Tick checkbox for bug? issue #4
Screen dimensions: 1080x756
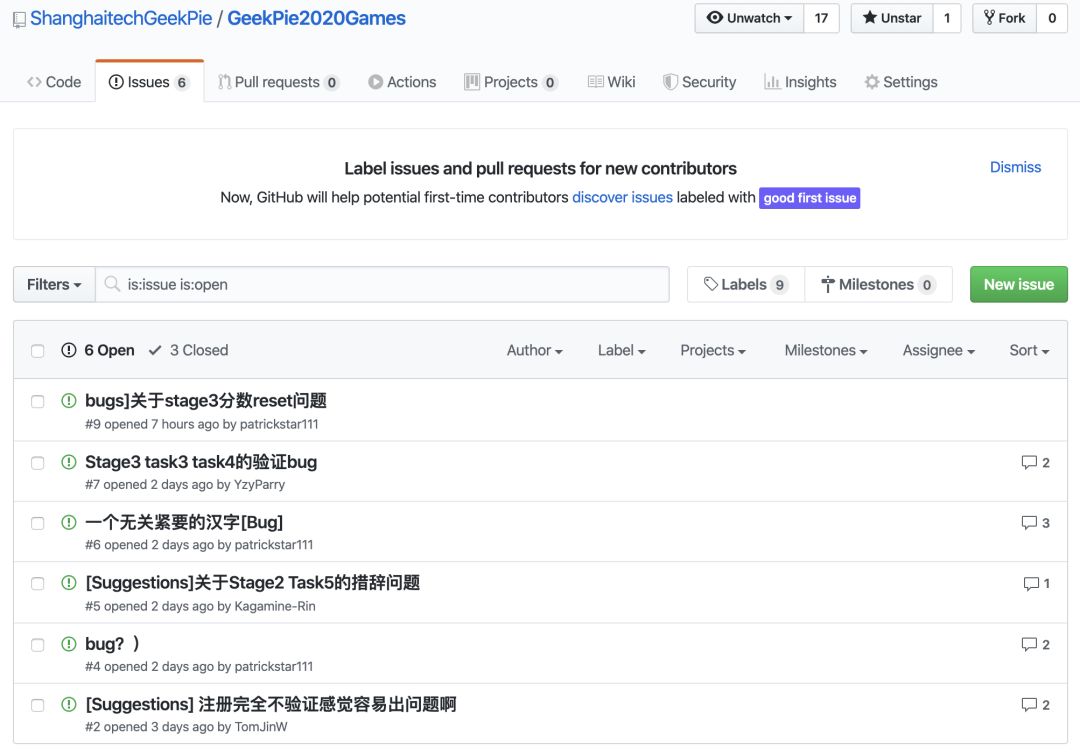click(x=38, y=645)
